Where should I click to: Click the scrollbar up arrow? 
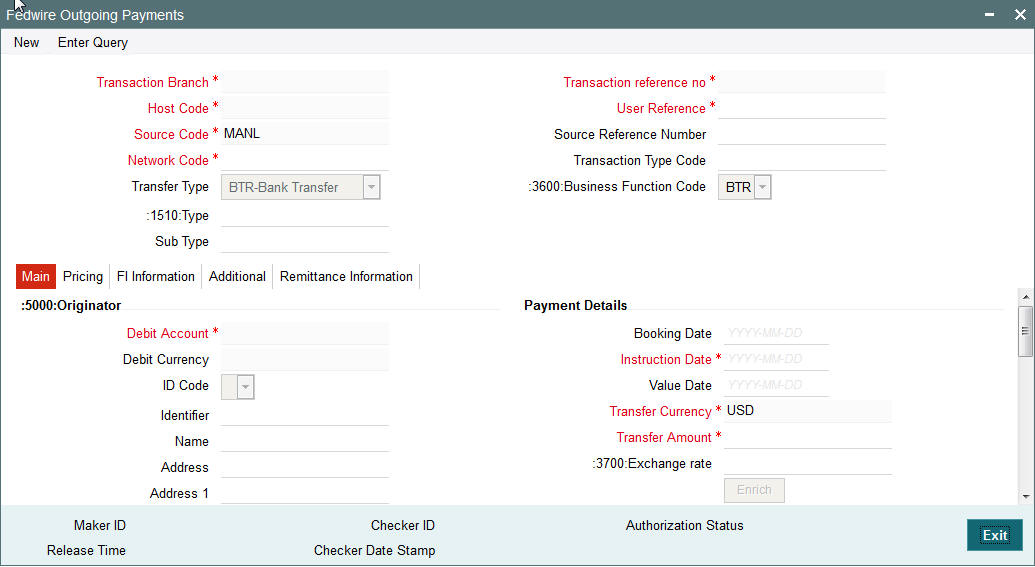click(x=1025, y=298)
